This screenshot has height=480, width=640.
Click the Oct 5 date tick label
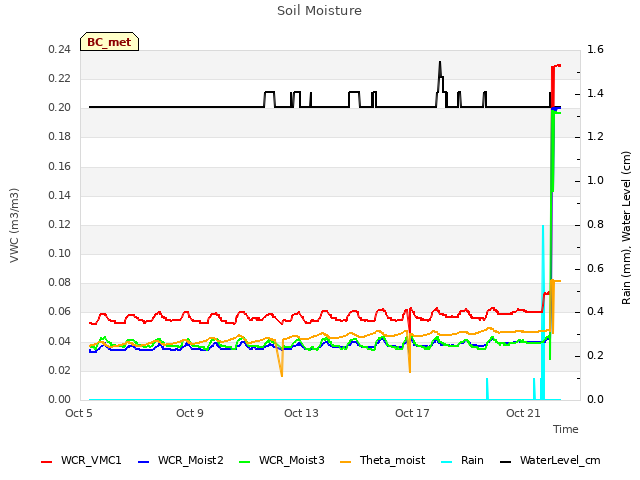tap(79, 413)
